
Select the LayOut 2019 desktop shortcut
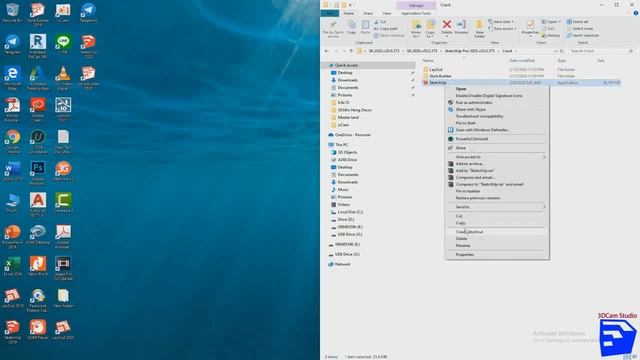point(12,298)
